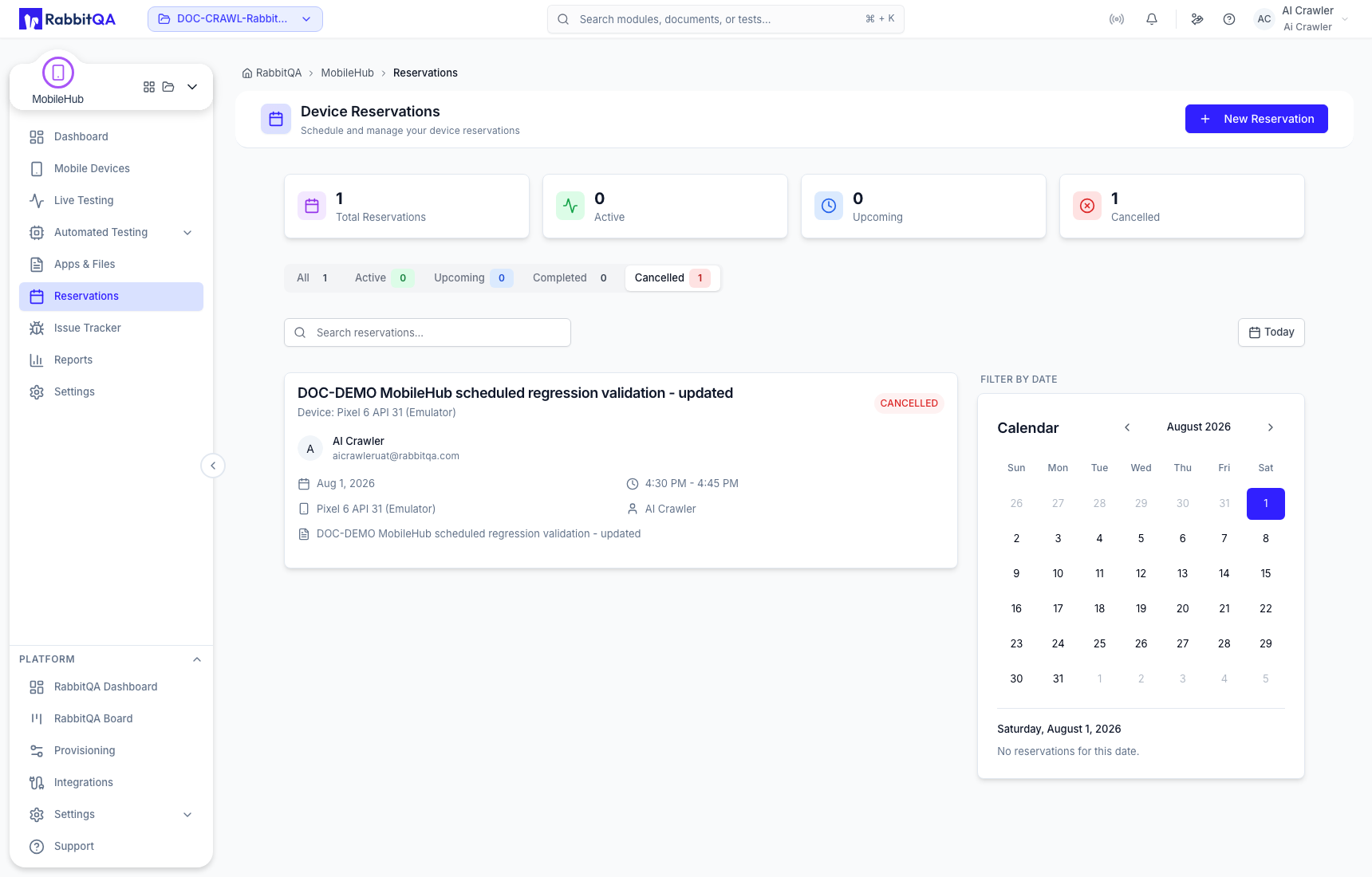This screenshot has width=1372, height=877.
Task: Click the MobileHub phone module icon
Action: (58, 73)
